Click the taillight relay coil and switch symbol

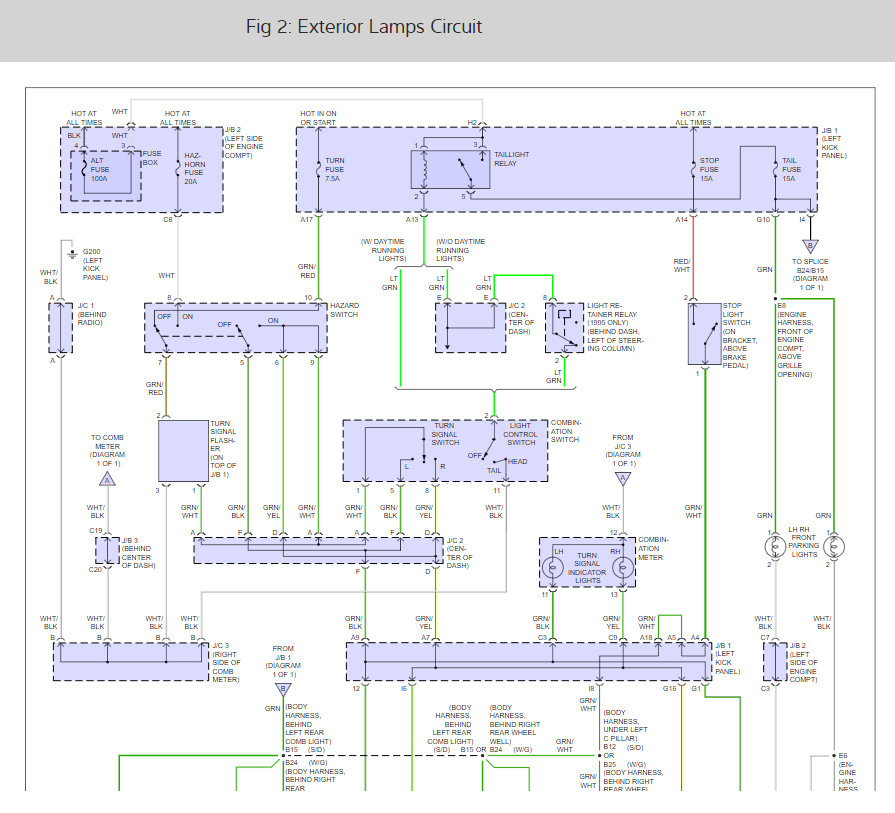pyautogui.click(x=450, y=170)
